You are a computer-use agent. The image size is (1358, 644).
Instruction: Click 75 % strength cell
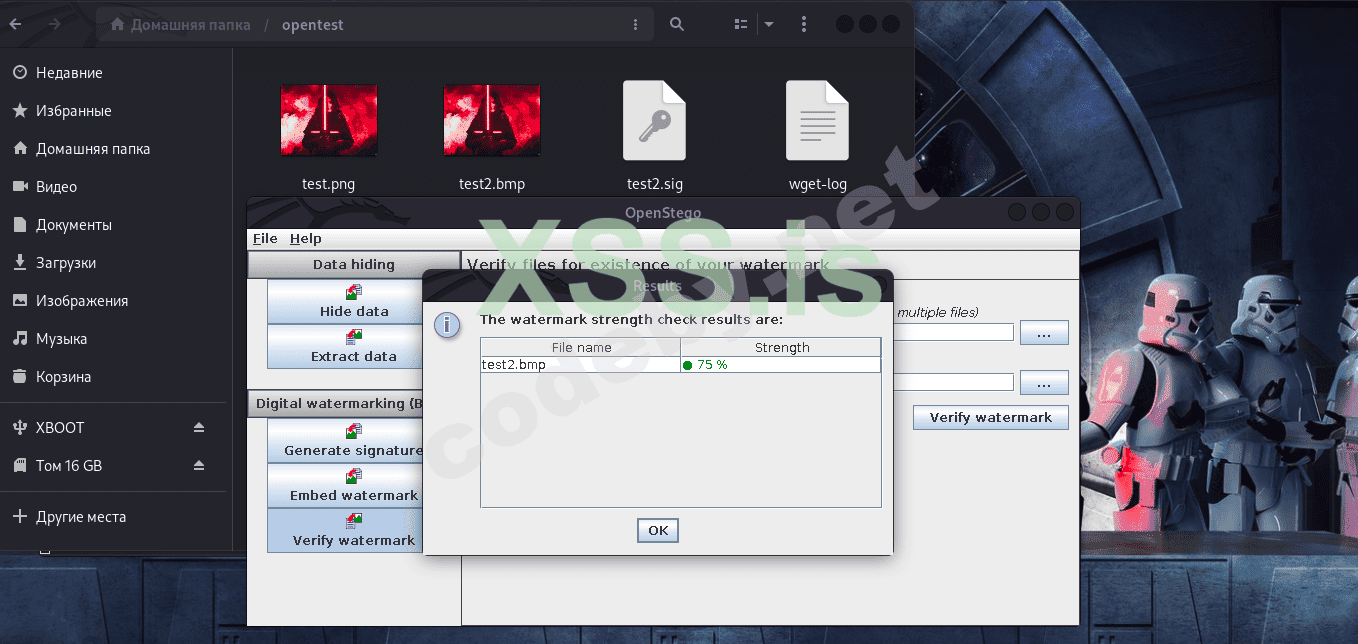point(781,365)
